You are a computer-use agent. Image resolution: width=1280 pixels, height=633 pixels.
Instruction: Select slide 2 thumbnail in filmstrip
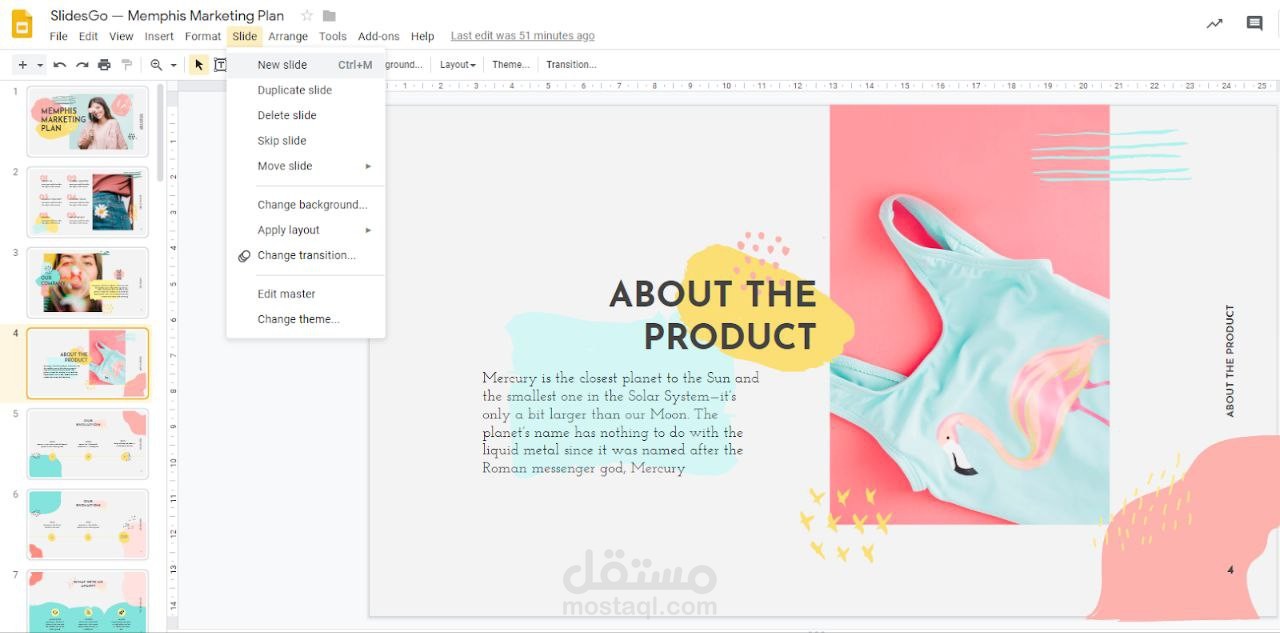pos(88,202)
